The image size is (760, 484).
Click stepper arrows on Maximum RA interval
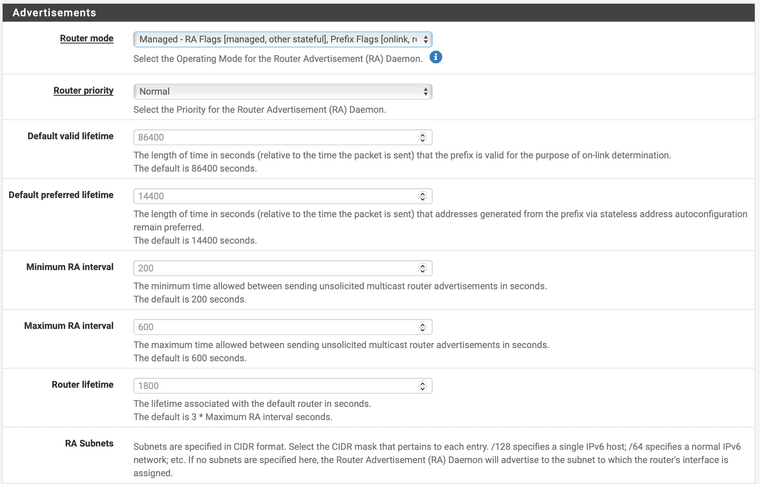[423, 327]
